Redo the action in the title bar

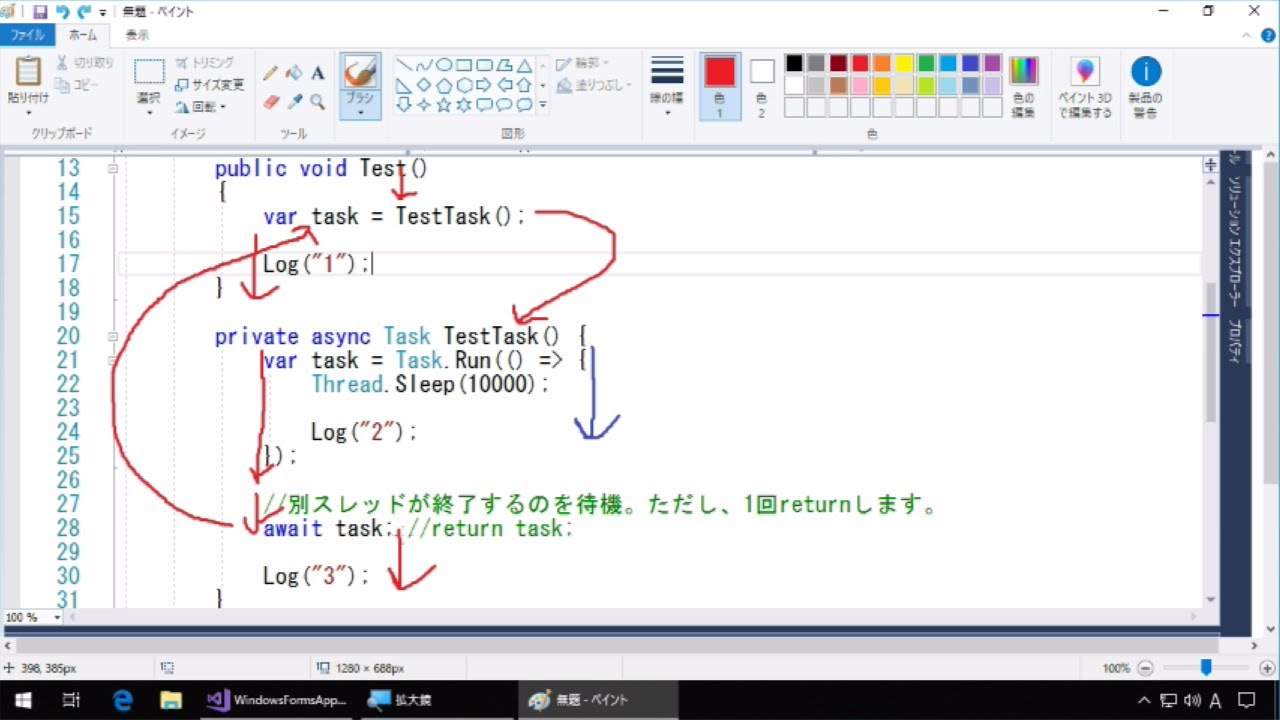(84, 12)
